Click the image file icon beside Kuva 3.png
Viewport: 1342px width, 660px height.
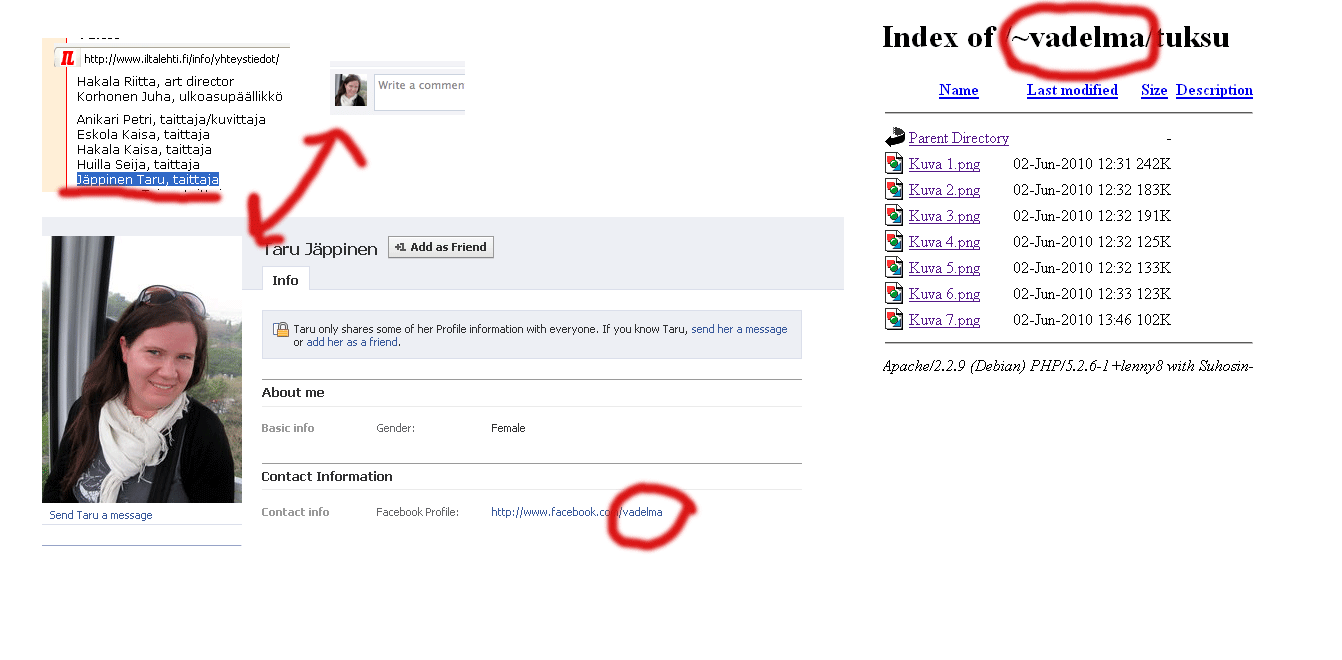894,216
